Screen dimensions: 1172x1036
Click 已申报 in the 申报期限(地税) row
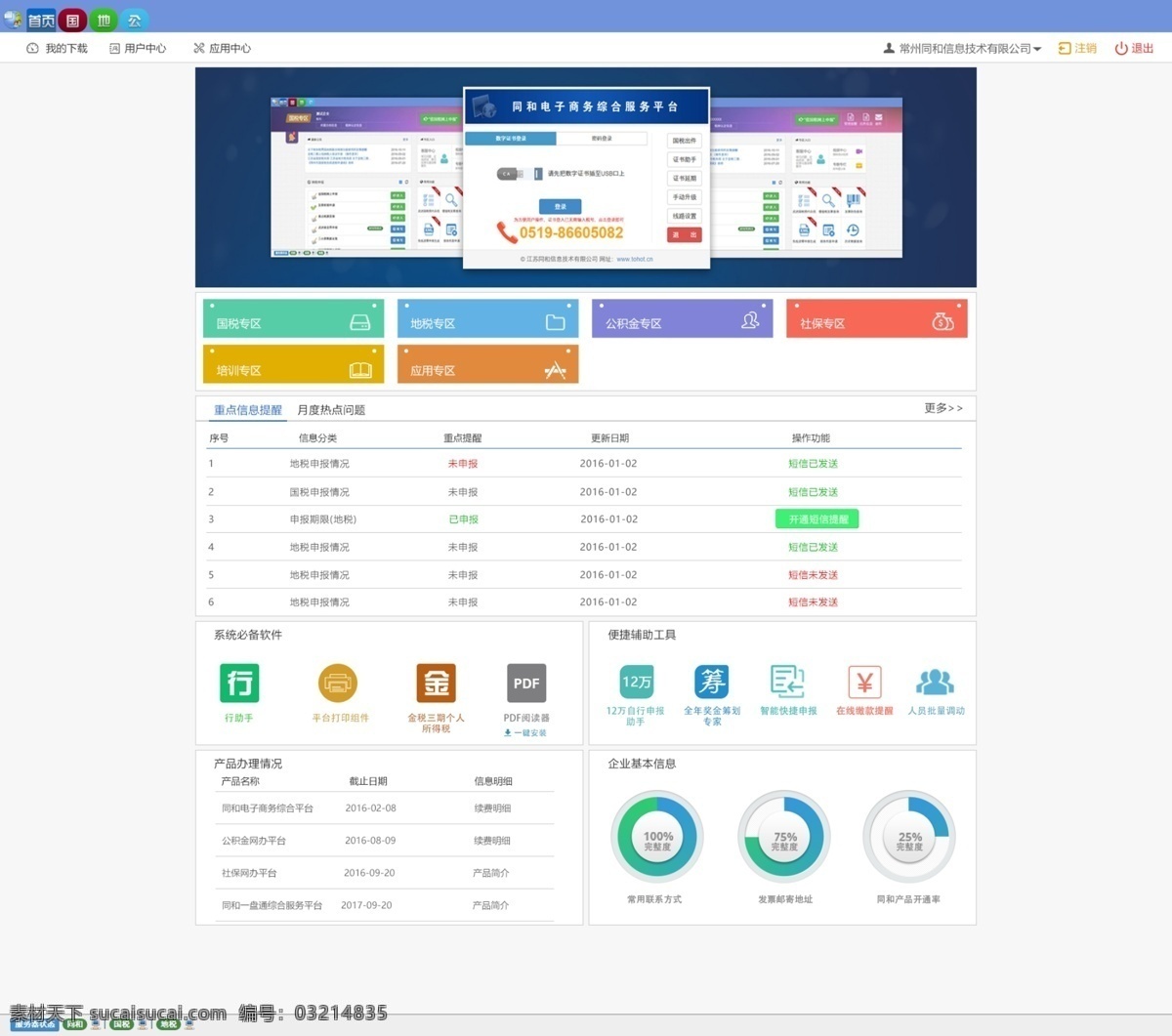point(463,519)
